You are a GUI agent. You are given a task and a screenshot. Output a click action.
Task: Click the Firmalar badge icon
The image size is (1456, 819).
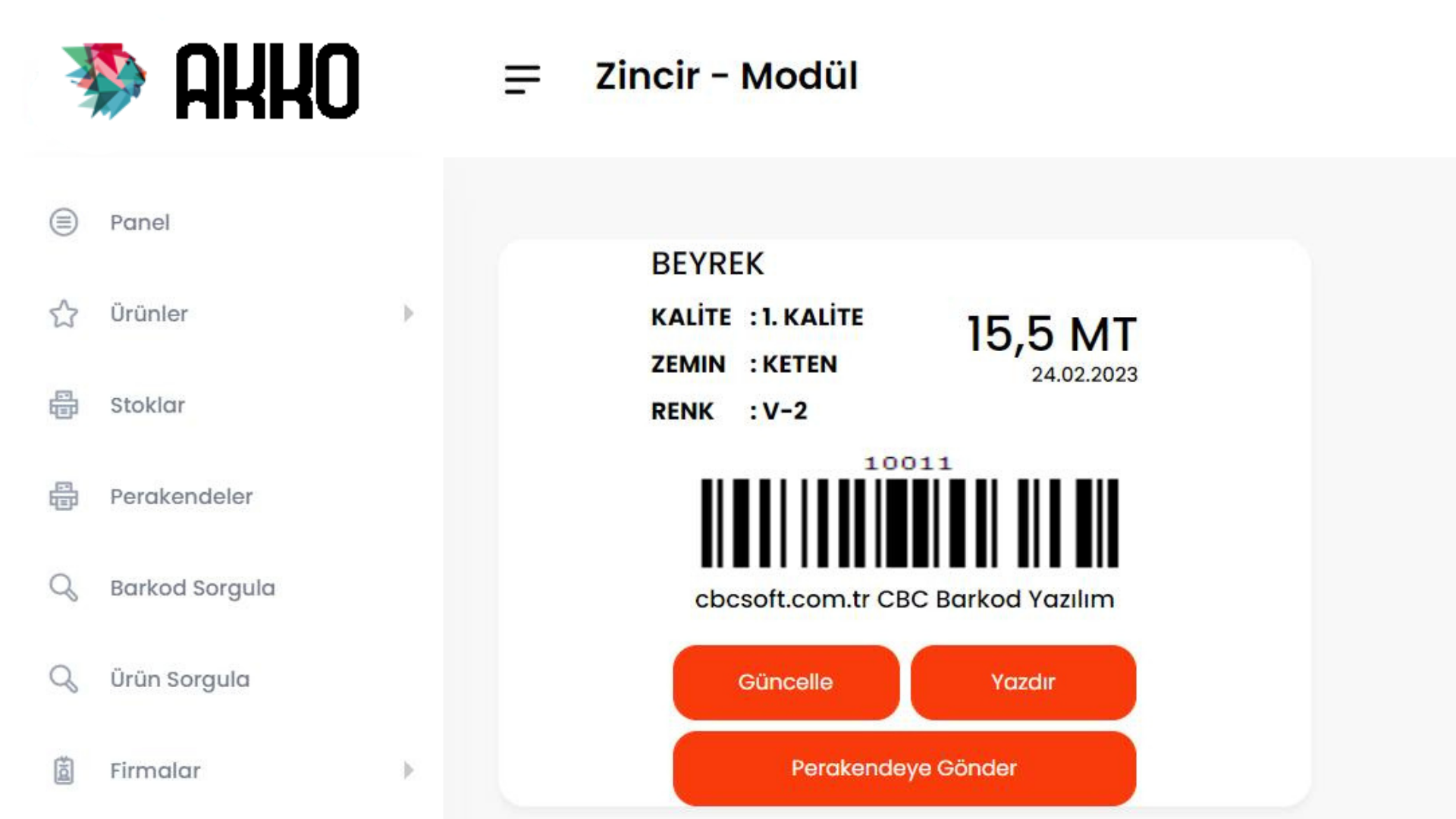click(64, 770)
